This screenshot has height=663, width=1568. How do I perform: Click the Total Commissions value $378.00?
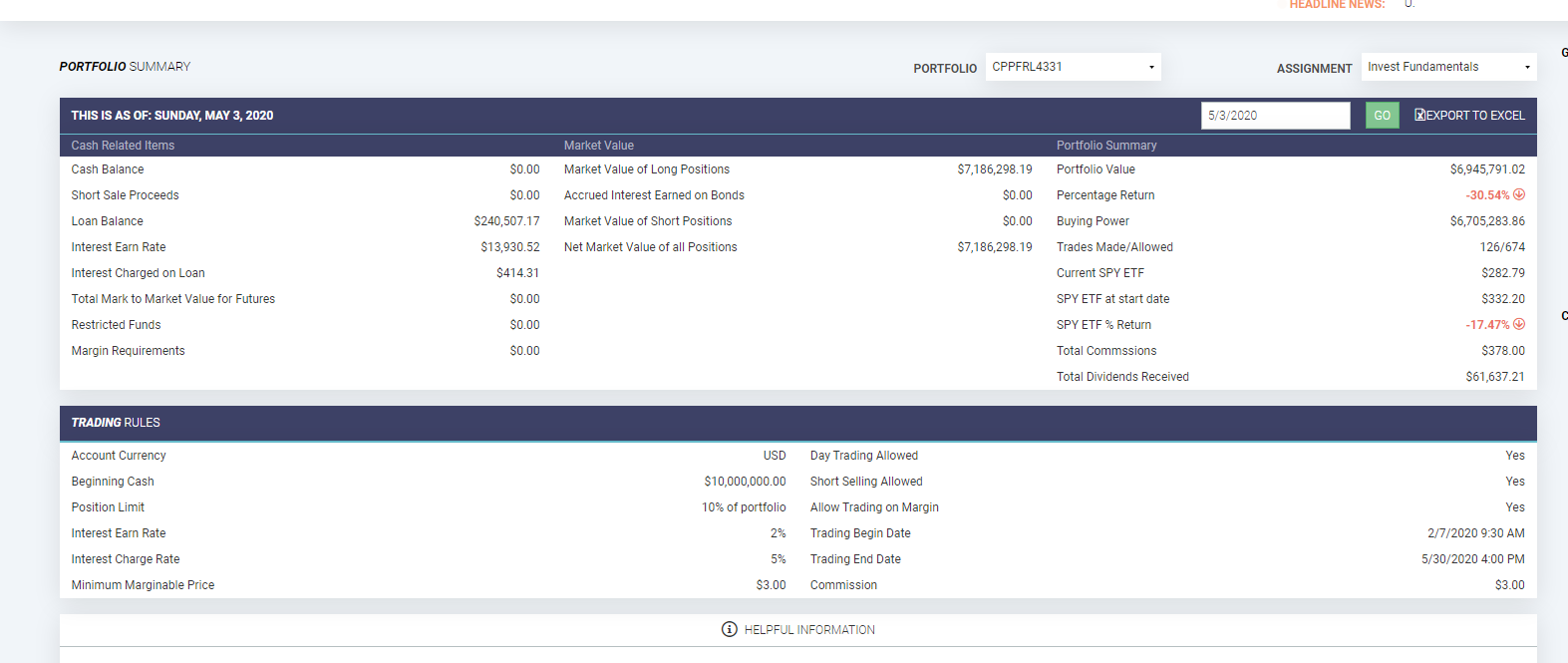click(x=1503, y=351)
